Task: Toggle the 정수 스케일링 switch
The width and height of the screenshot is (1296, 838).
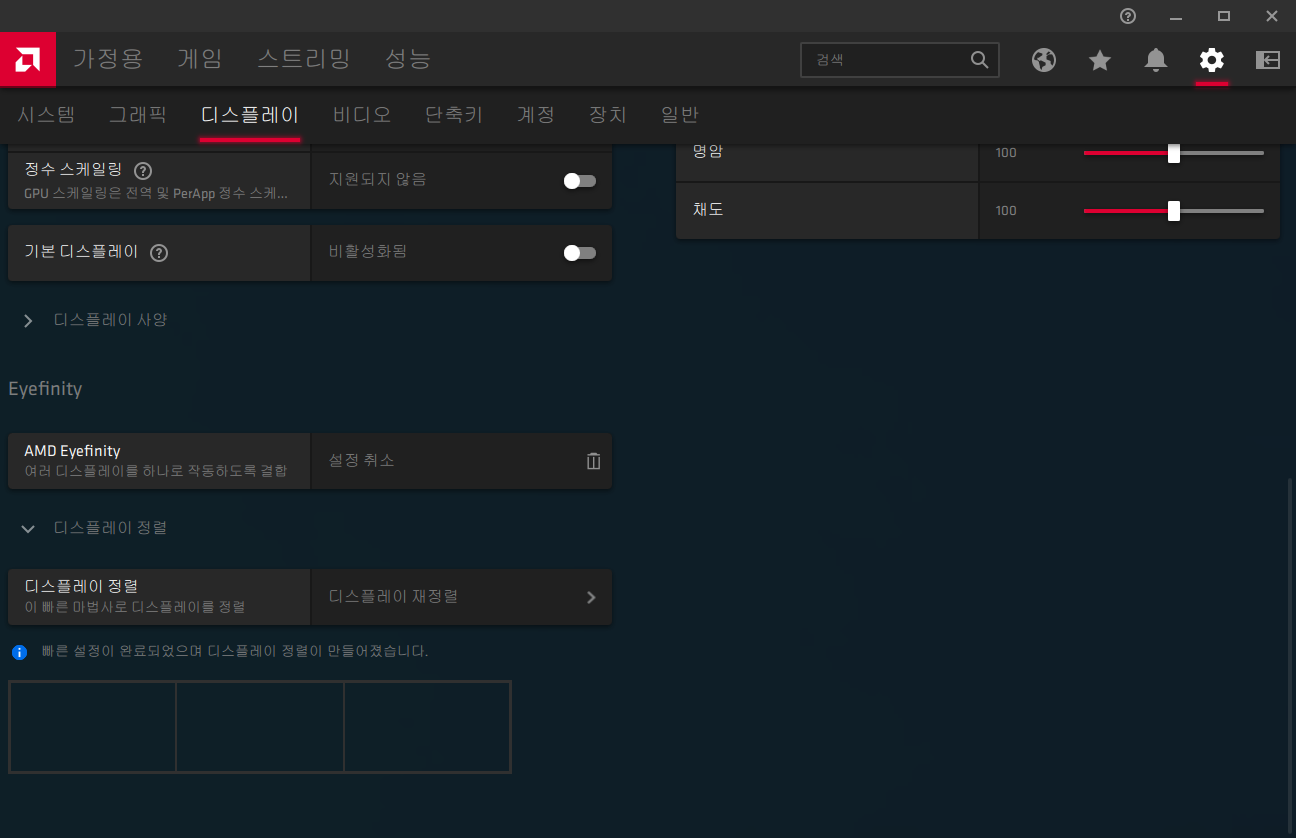Action: (x=580, y=181)
